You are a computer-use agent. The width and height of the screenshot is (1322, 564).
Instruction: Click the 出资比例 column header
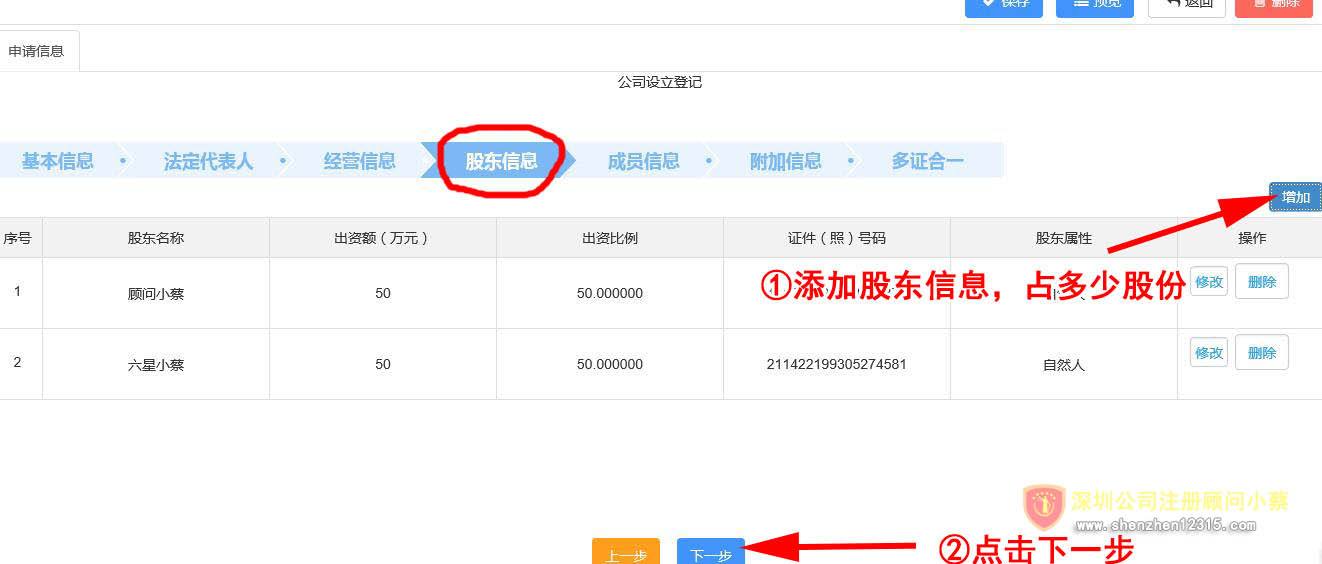(610, 238)
